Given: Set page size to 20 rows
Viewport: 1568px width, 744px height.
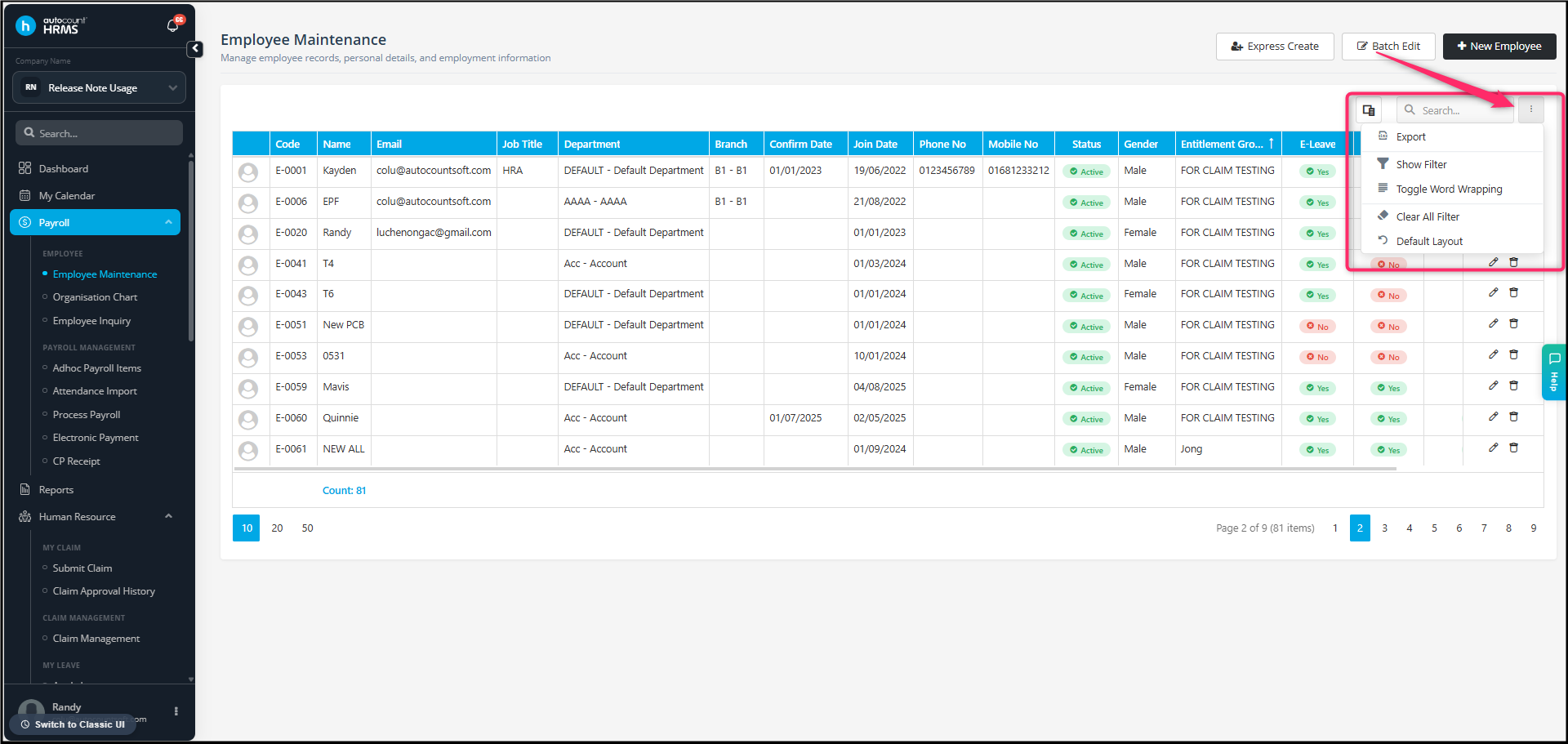Looking at the screenshot, I should [278, 528].
